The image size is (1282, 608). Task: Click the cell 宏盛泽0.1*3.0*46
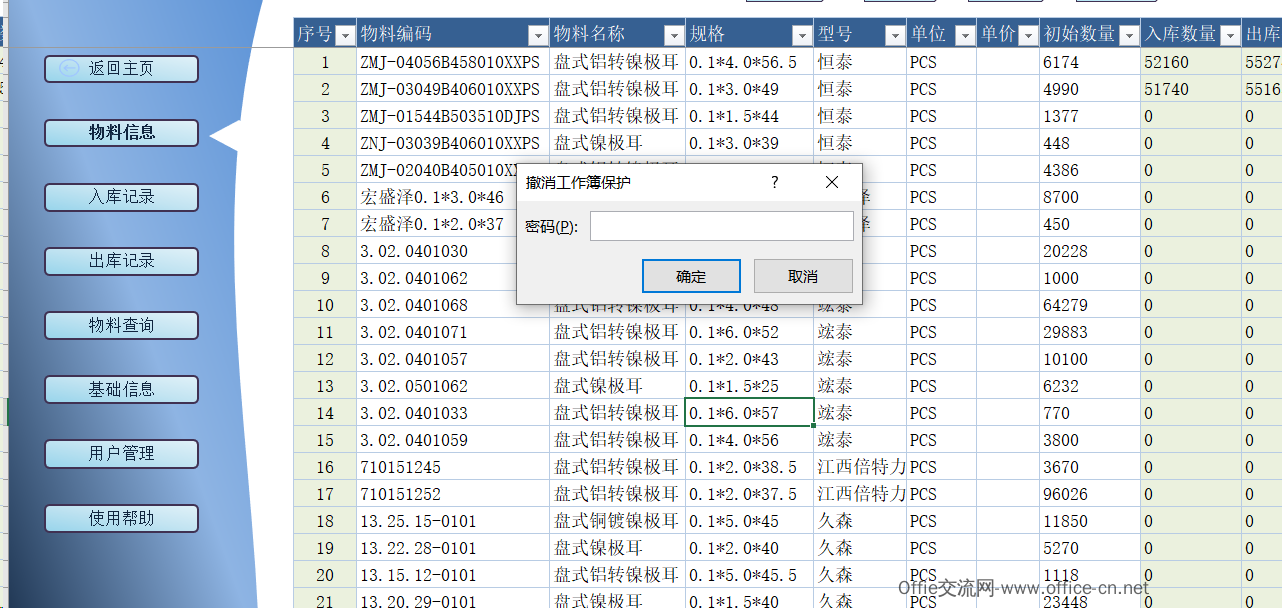[x=436, y=197]
